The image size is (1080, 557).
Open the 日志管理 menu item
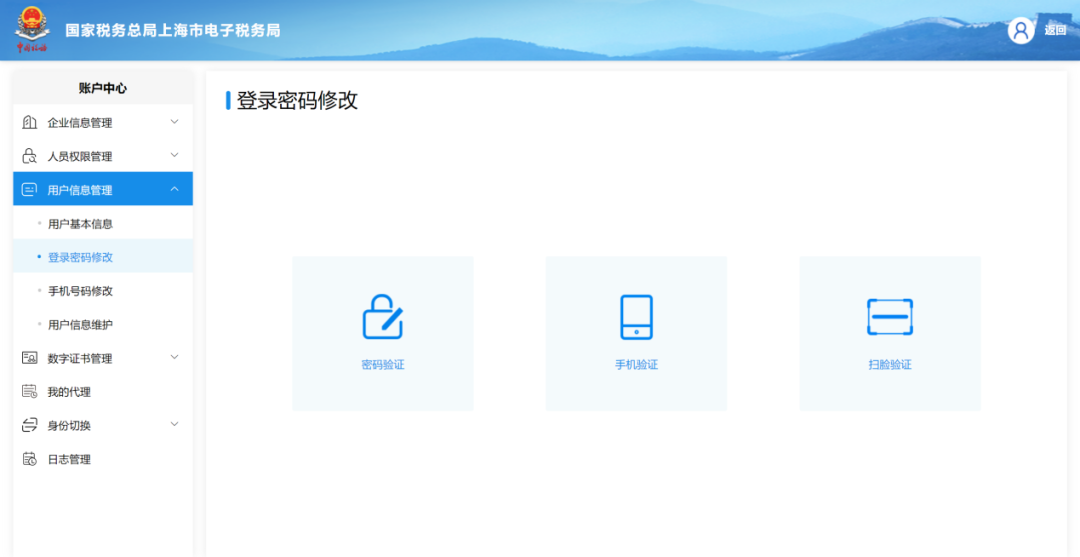tap(103, 459)
